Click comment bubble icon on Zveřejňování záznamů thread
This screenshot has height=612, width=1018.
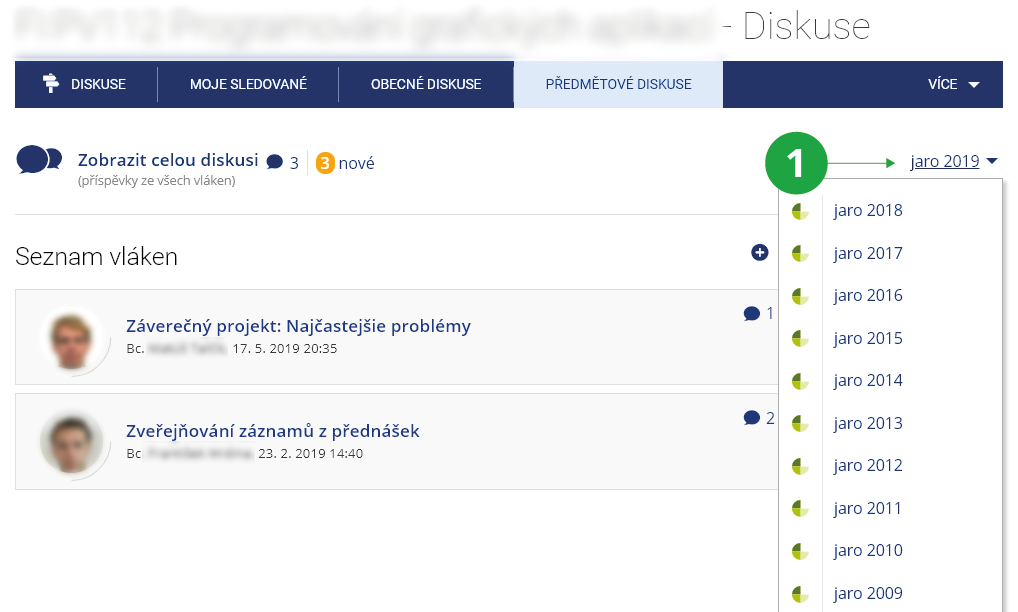[x=752, y=418]
